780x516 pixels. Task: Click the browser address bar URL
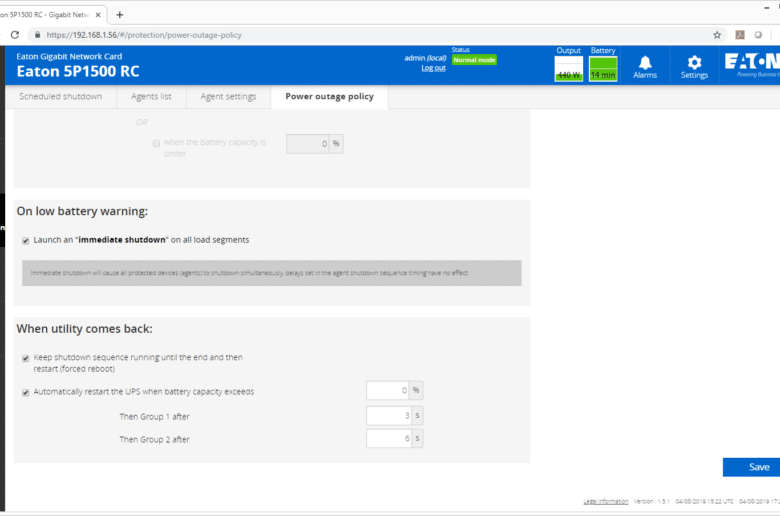(x=144, y=35)
